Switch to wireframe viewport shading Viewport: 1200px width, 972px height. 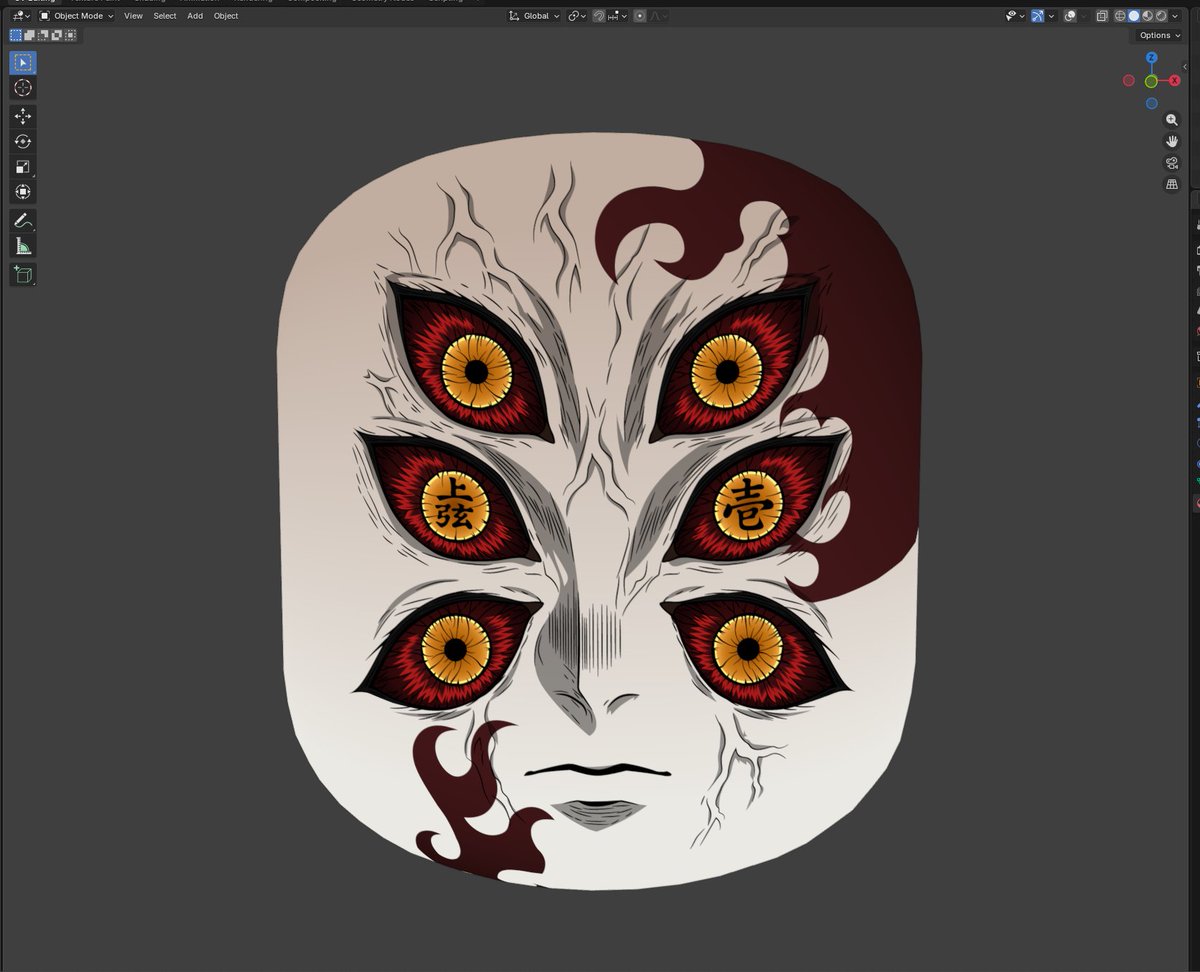(x=1120, y=16)
